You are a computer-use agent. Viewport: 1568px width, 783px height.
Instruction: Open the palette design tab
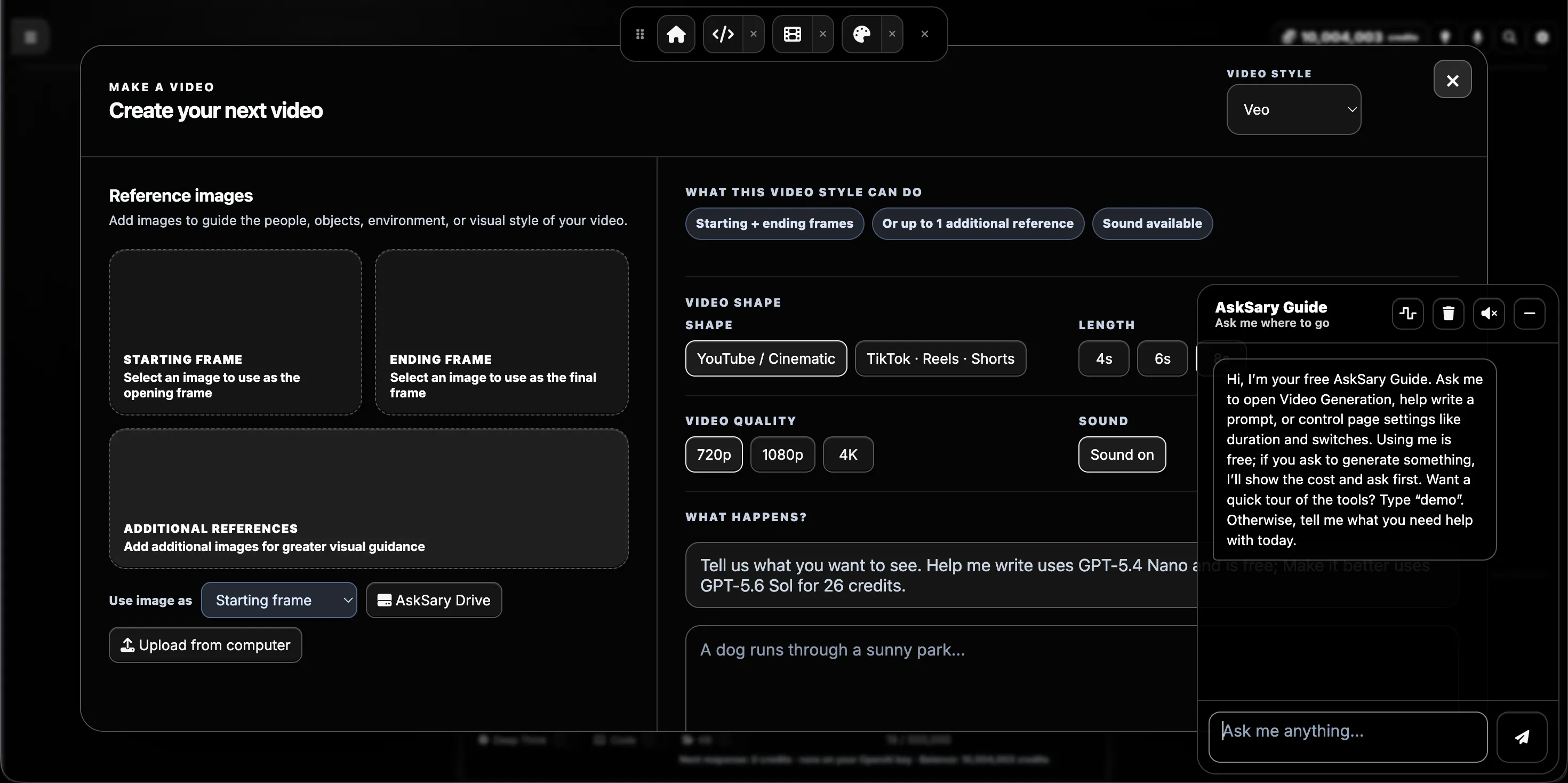point(861,34)
